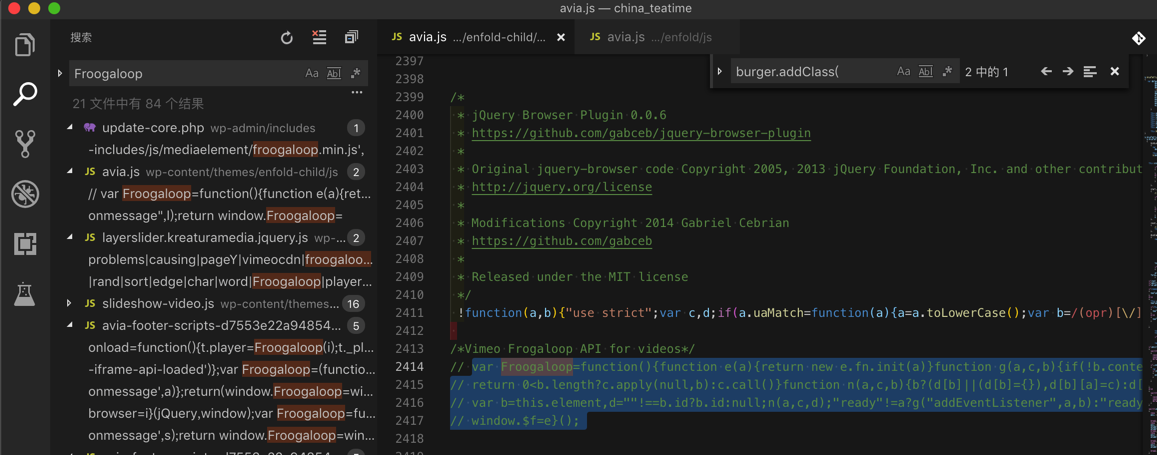Go to next match in find widget
Viewport: 1157px width, 455px height.
(1068, 72)
